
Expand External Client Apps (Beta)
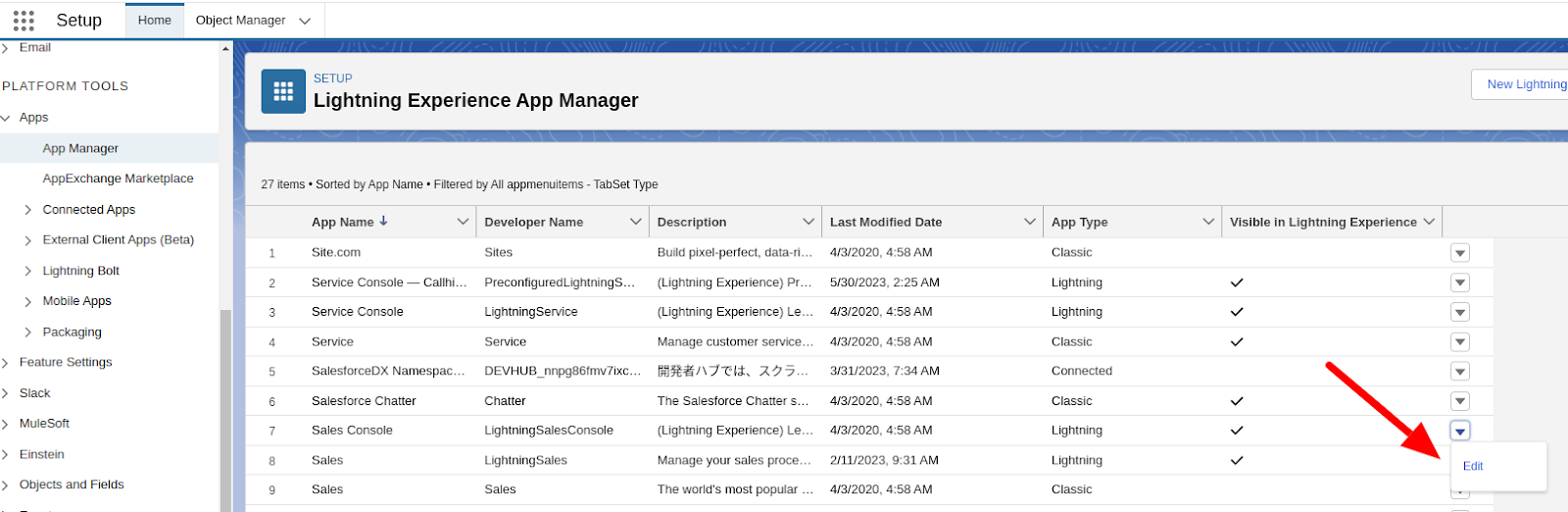(27, 240)
